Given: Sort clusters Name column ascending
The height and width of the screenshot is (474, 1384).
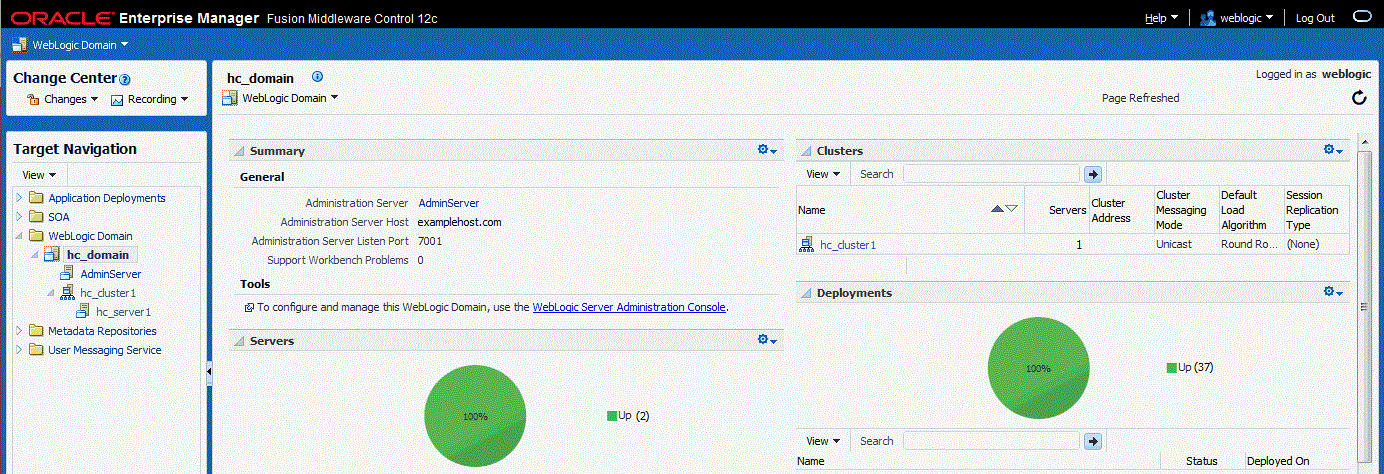Looking at the screenshot, I should pos(997,209).
